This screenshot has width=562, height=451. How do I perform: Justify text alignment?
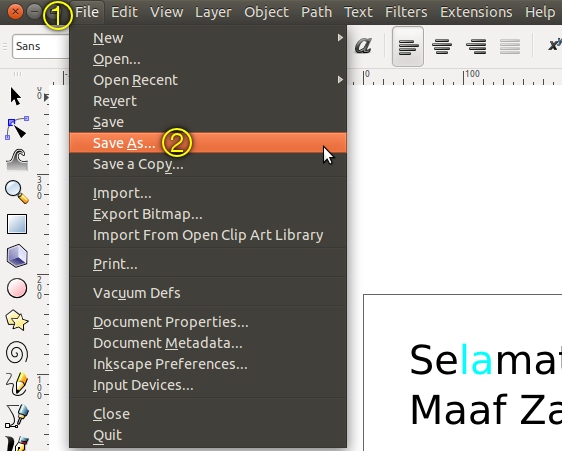[x=510, y=46]
